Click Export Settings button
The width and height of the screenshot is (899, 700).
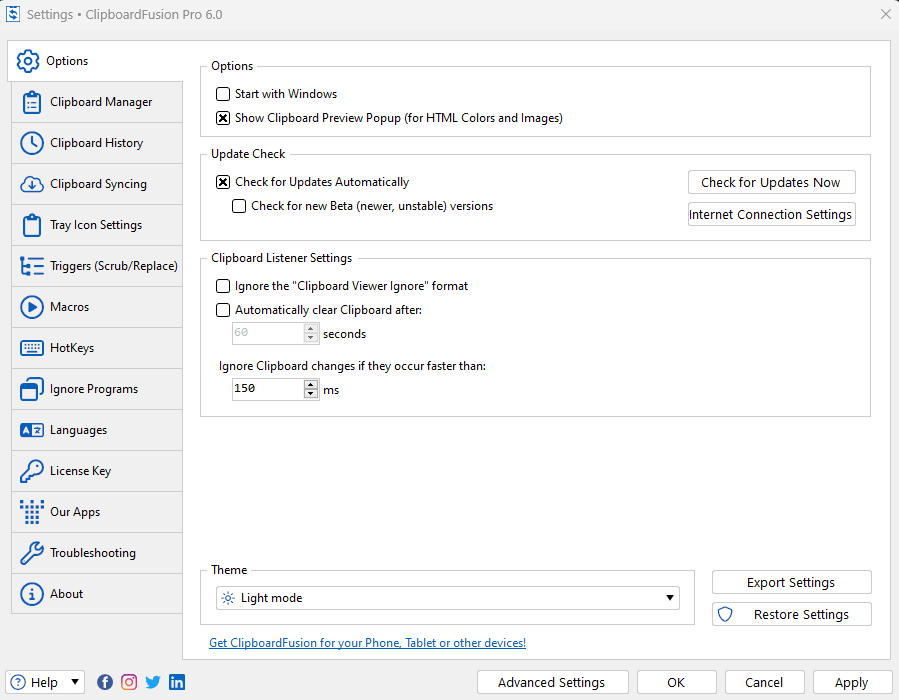tap(791, 582)
